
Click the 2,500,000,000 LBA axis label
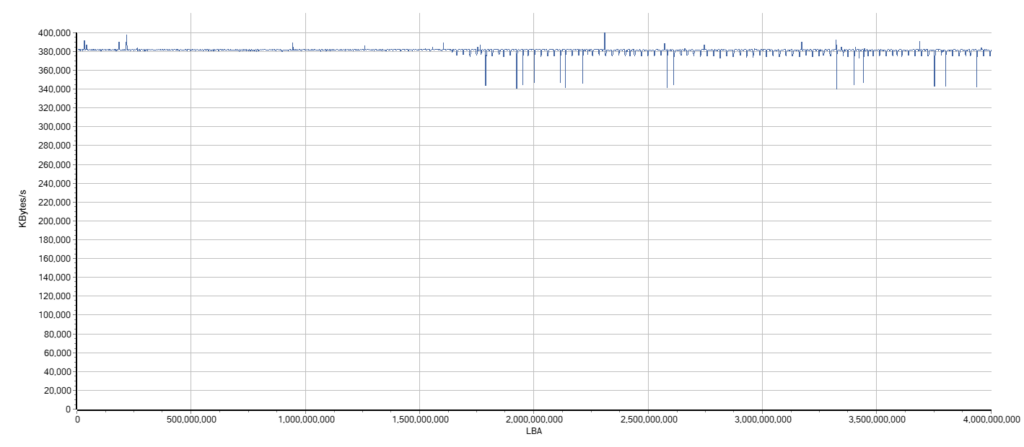(x=648, y=419)
